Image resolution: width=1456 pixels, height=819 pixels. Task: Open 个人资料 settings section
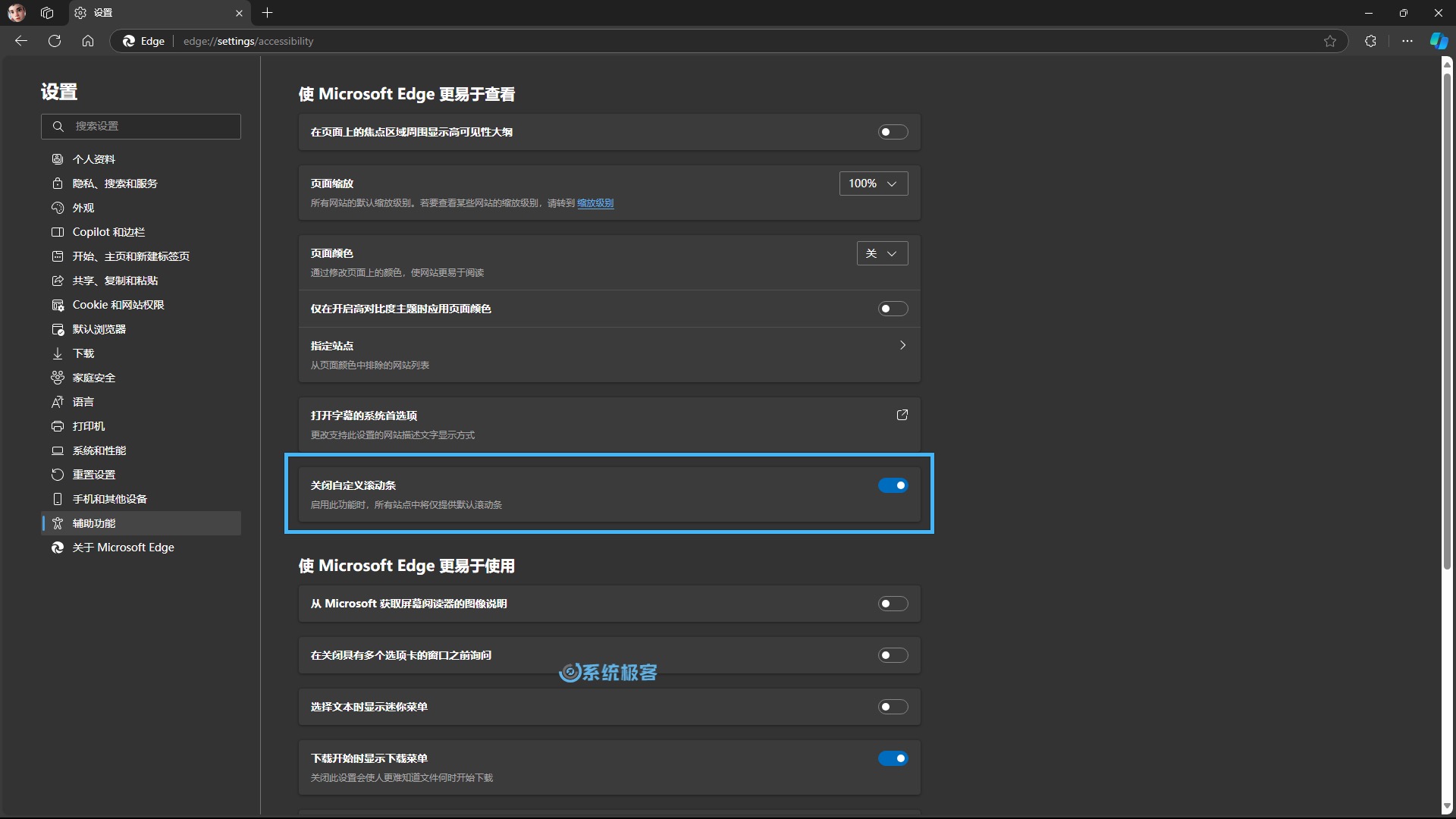(x=141, y=159)
